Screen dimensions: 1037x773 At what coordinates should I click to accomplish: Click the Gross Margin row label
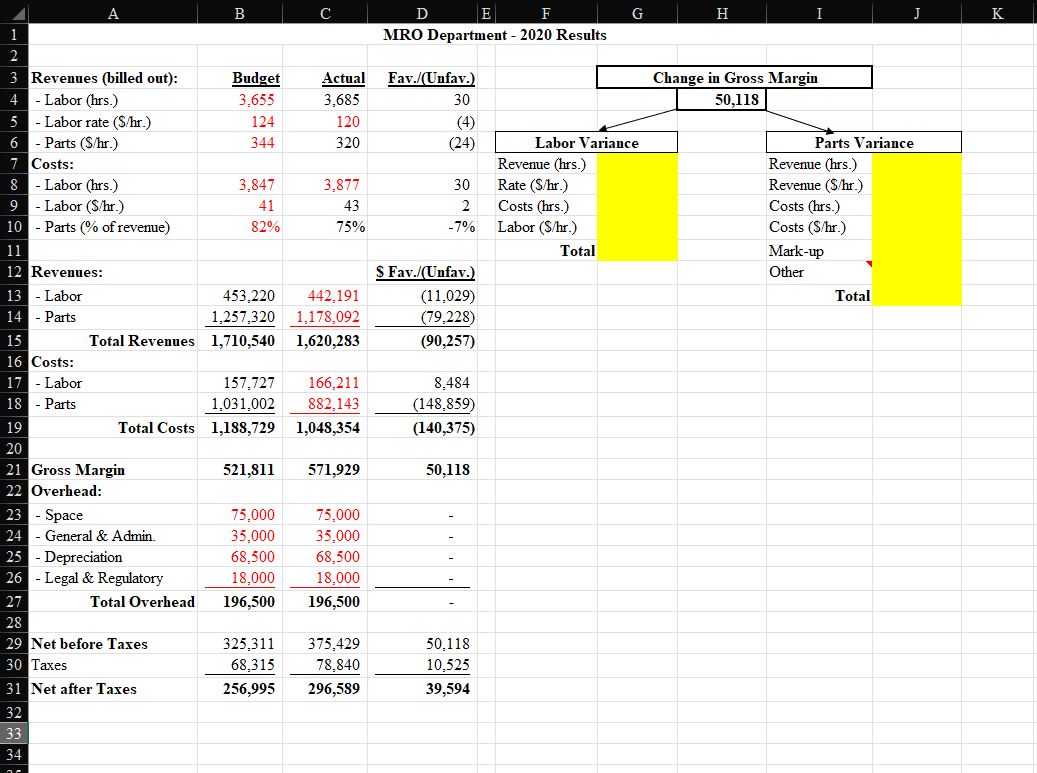point(78,470)
